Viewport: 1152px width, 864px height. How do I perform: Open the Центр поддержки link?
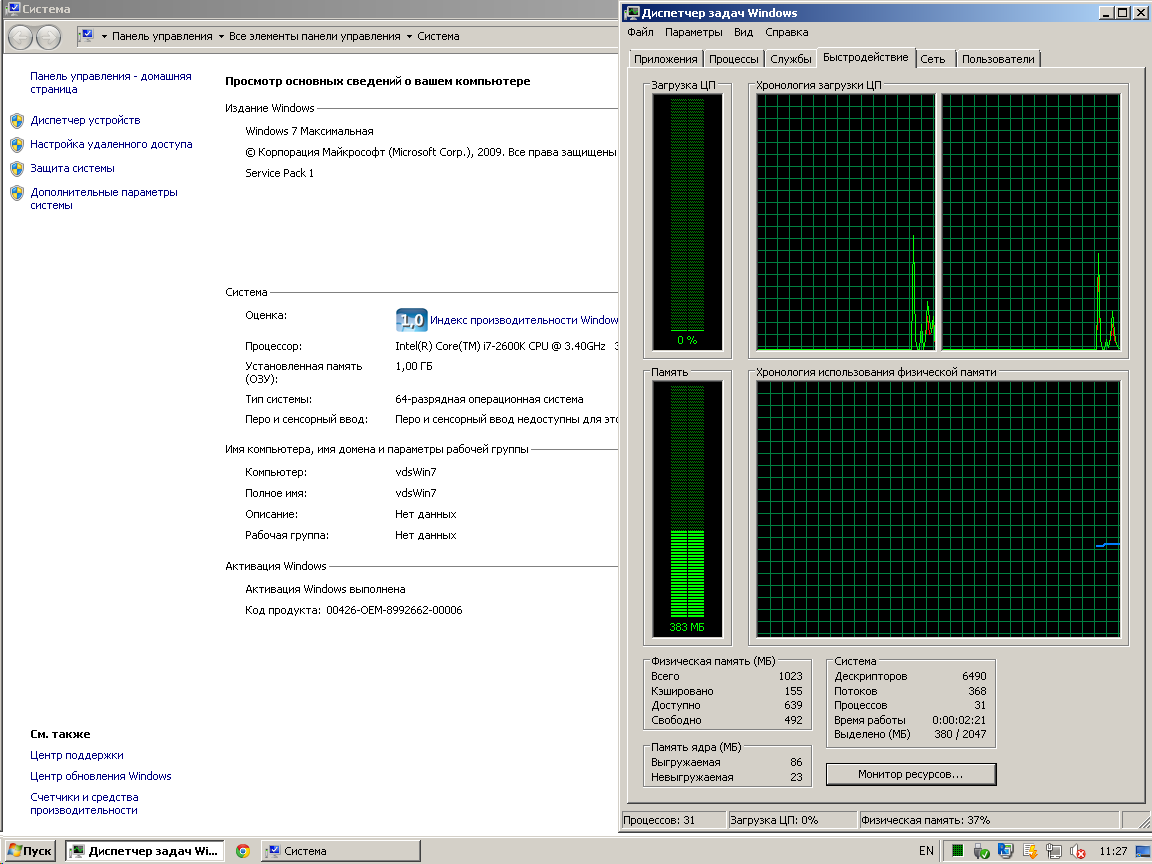click(x=76, y=755)
